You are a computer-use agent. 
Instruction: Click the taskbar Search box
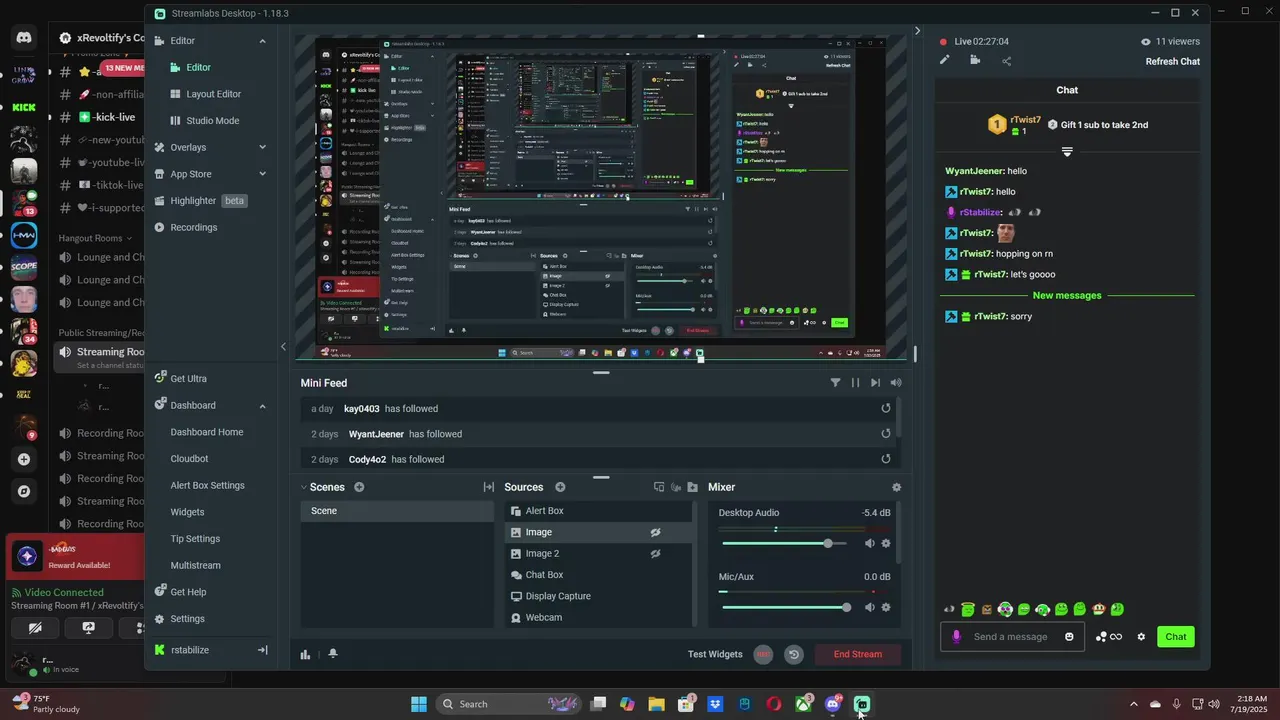coord(509,704)
